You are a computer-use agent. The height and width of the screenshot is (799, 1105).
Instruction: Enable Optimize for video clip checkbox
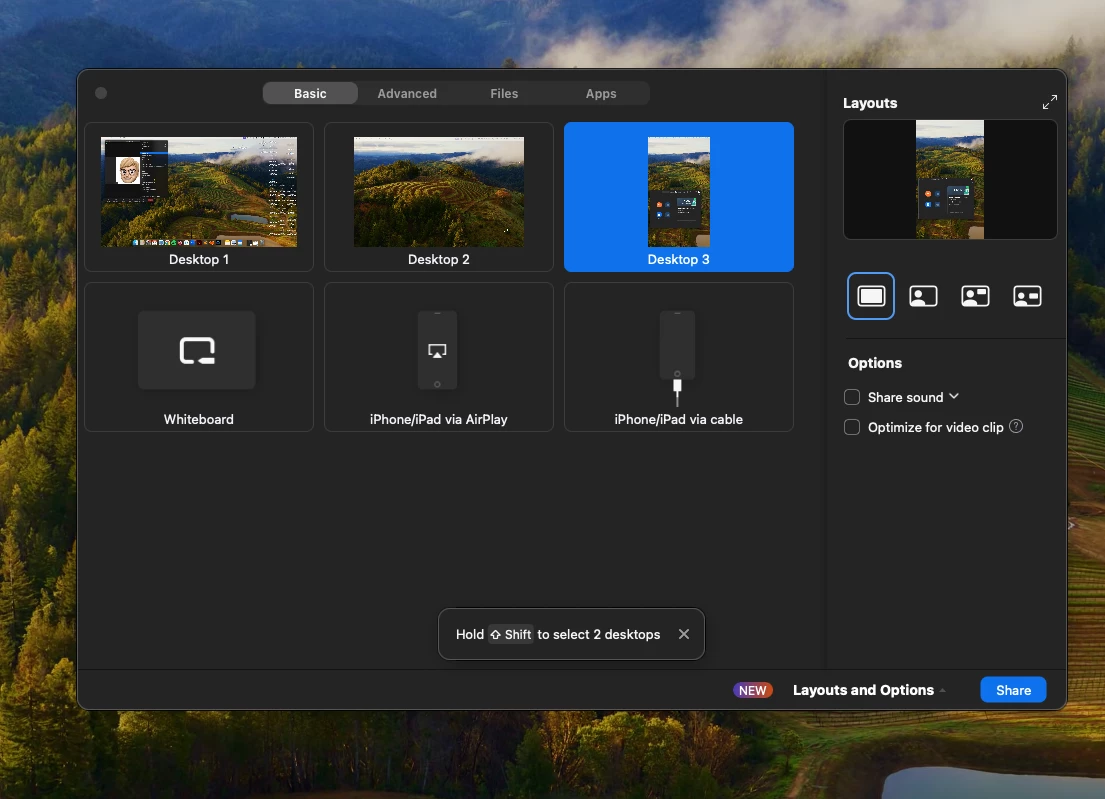(x=851, y=427)
